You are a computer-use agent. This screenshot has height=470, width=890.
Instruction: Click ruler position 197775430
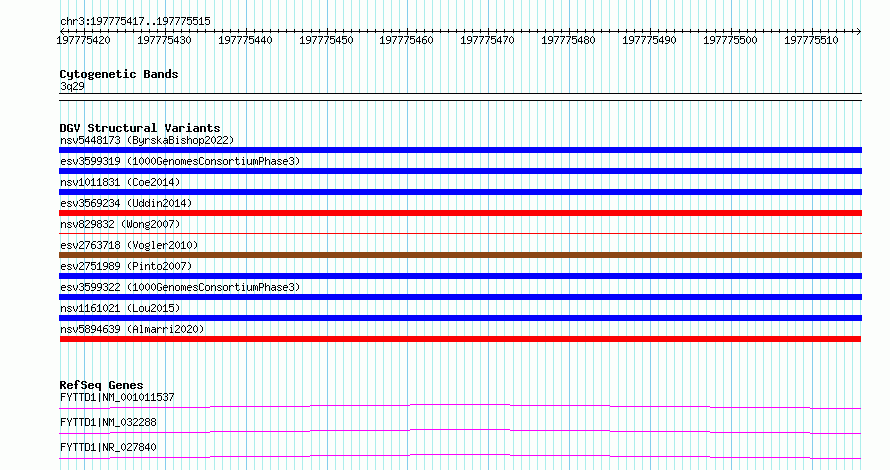[164, 40]
